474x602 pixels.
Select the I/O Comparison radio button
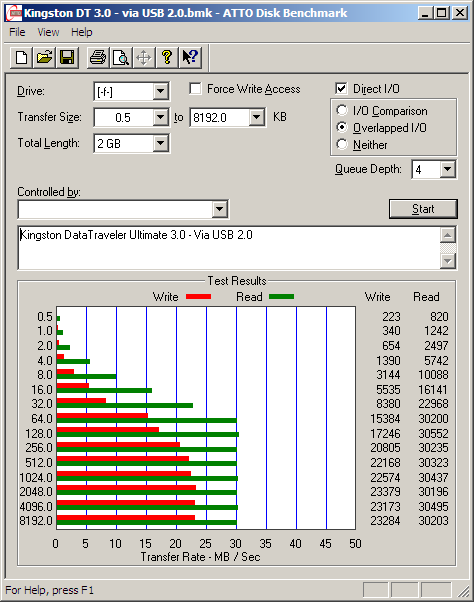[342, 111]
